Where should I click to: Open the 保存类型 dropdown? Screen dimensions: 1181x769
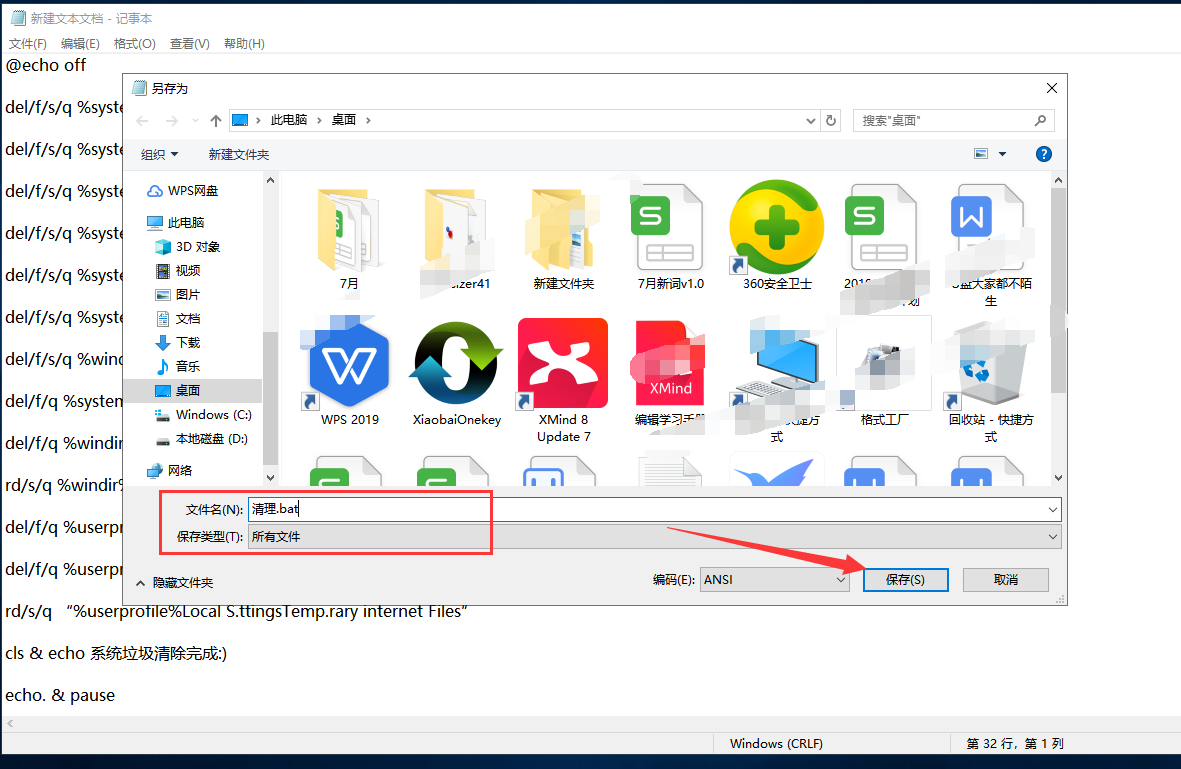654,537
